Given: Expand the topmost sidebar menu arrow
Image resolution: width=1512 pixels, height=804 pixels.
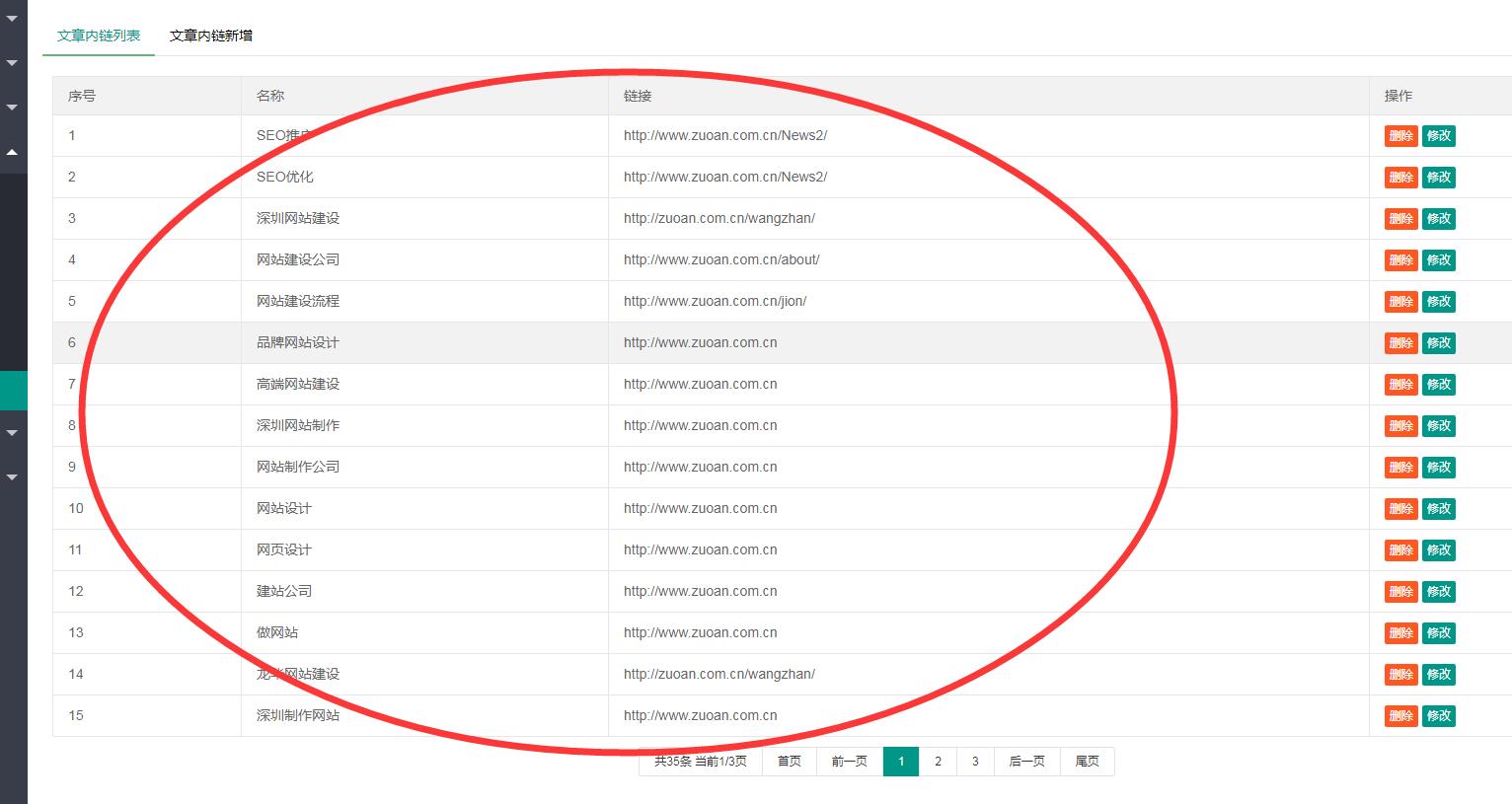Looking at the screenshot, I should (x=12, y=19).
